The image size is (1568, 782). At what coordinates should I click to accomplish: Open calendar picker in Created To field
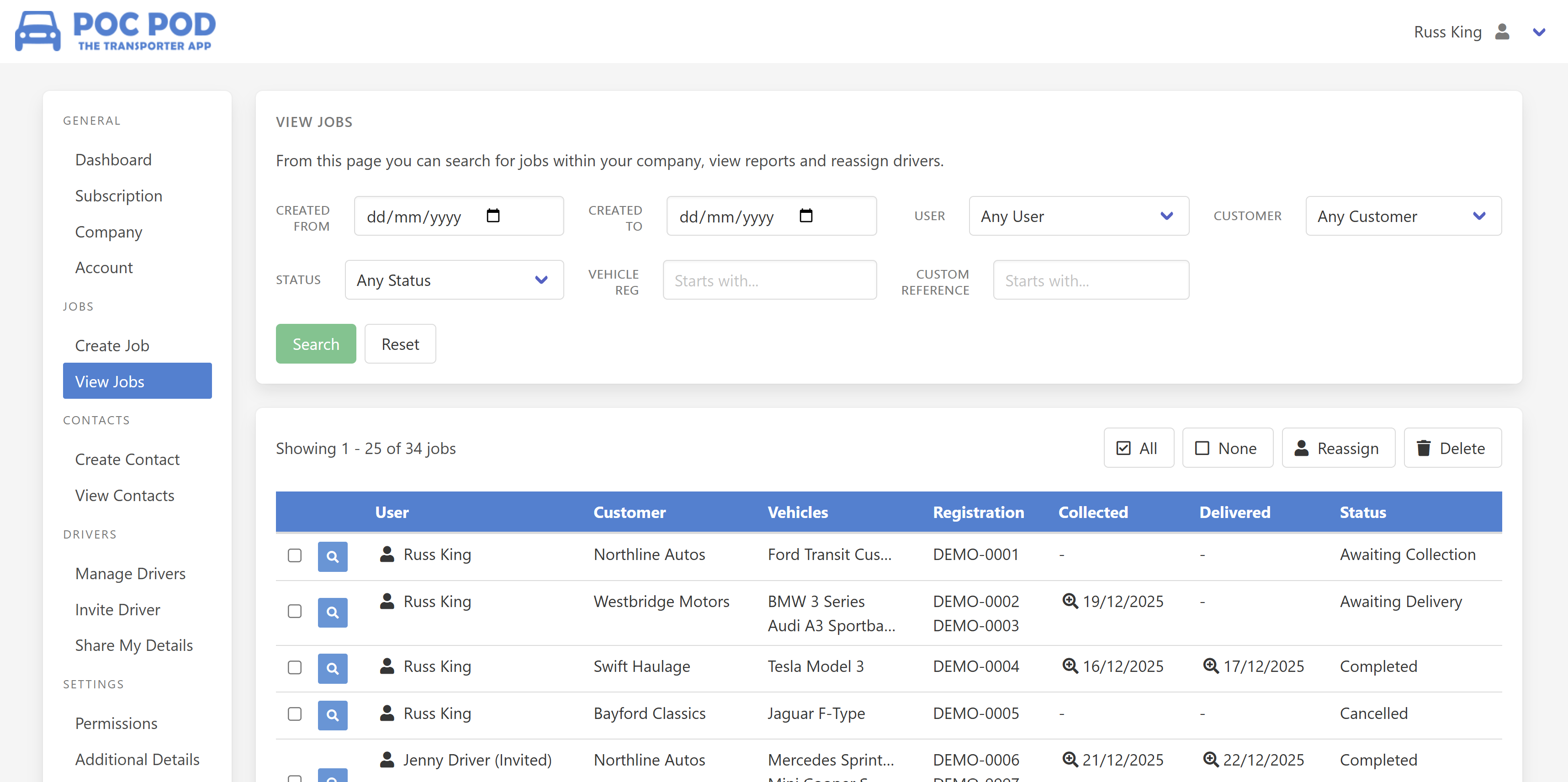[x=805, y=216]
